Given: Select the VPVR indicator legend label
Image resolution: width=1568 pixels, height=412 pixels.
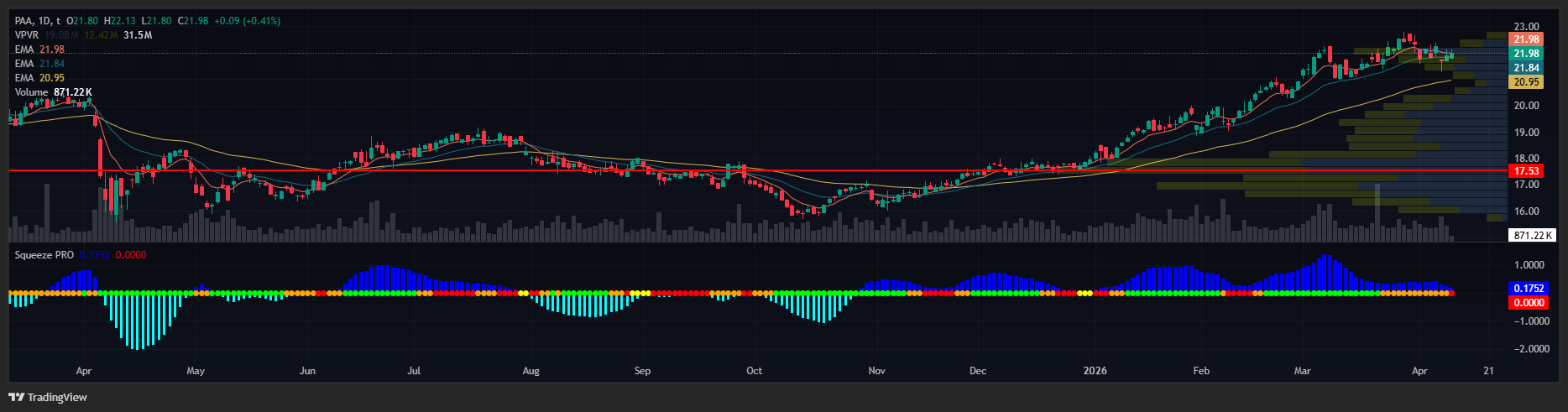Looking at the screenshot, I should [x=27, y=35].
